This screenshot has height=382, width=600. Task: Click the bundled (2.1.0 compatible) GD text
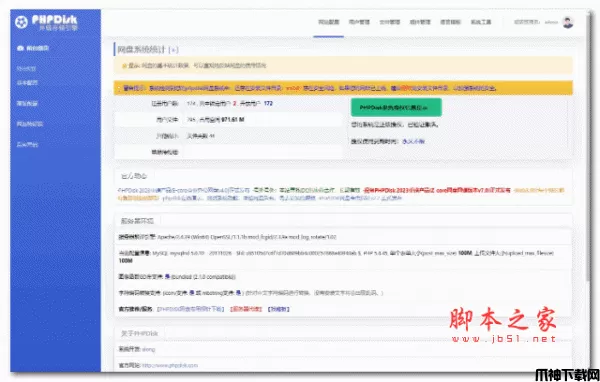[x=203, y=277]
